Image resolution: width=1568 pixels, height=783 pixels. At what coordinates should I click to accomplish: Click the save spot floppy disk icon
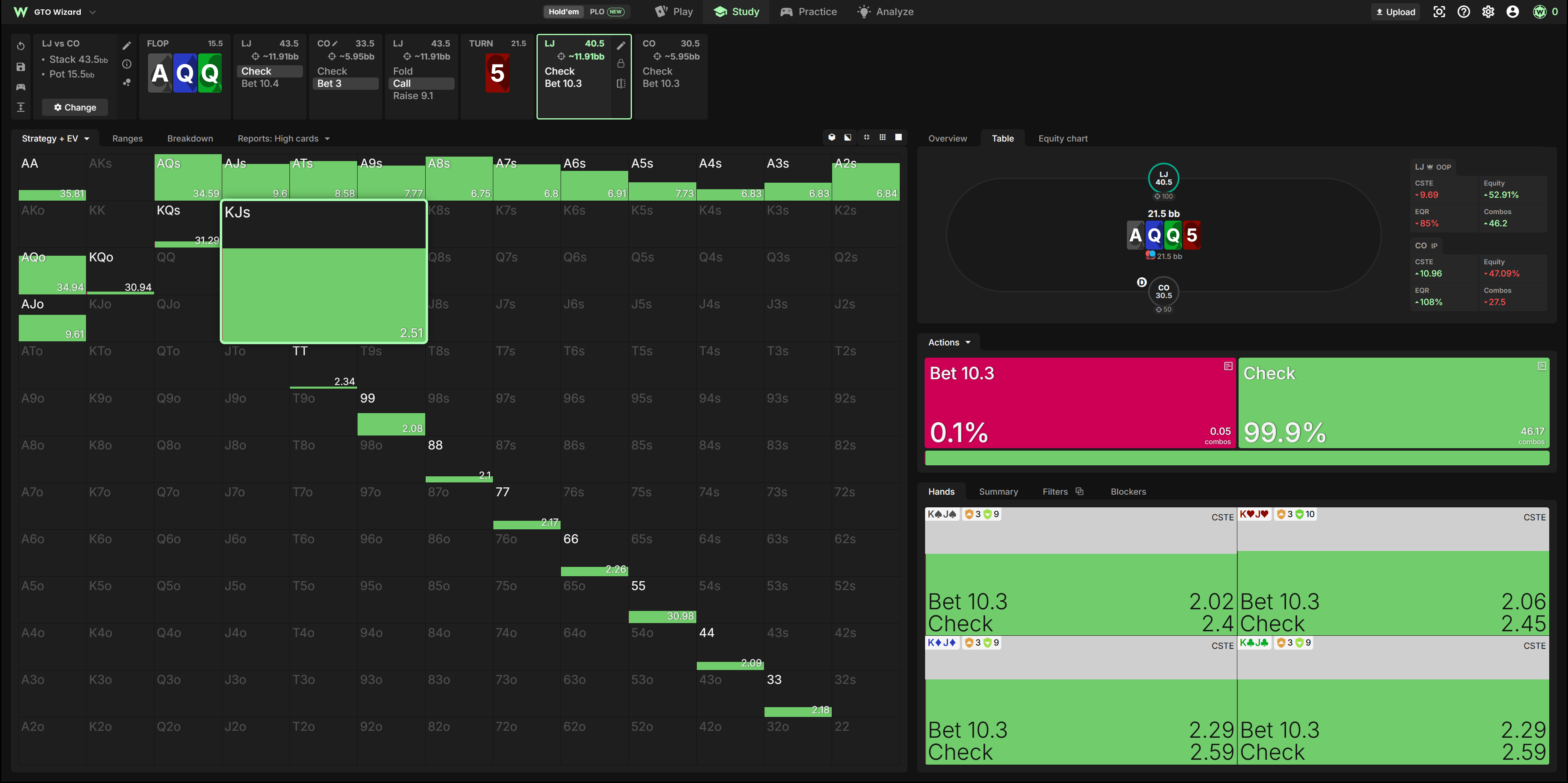pos(21,67)
